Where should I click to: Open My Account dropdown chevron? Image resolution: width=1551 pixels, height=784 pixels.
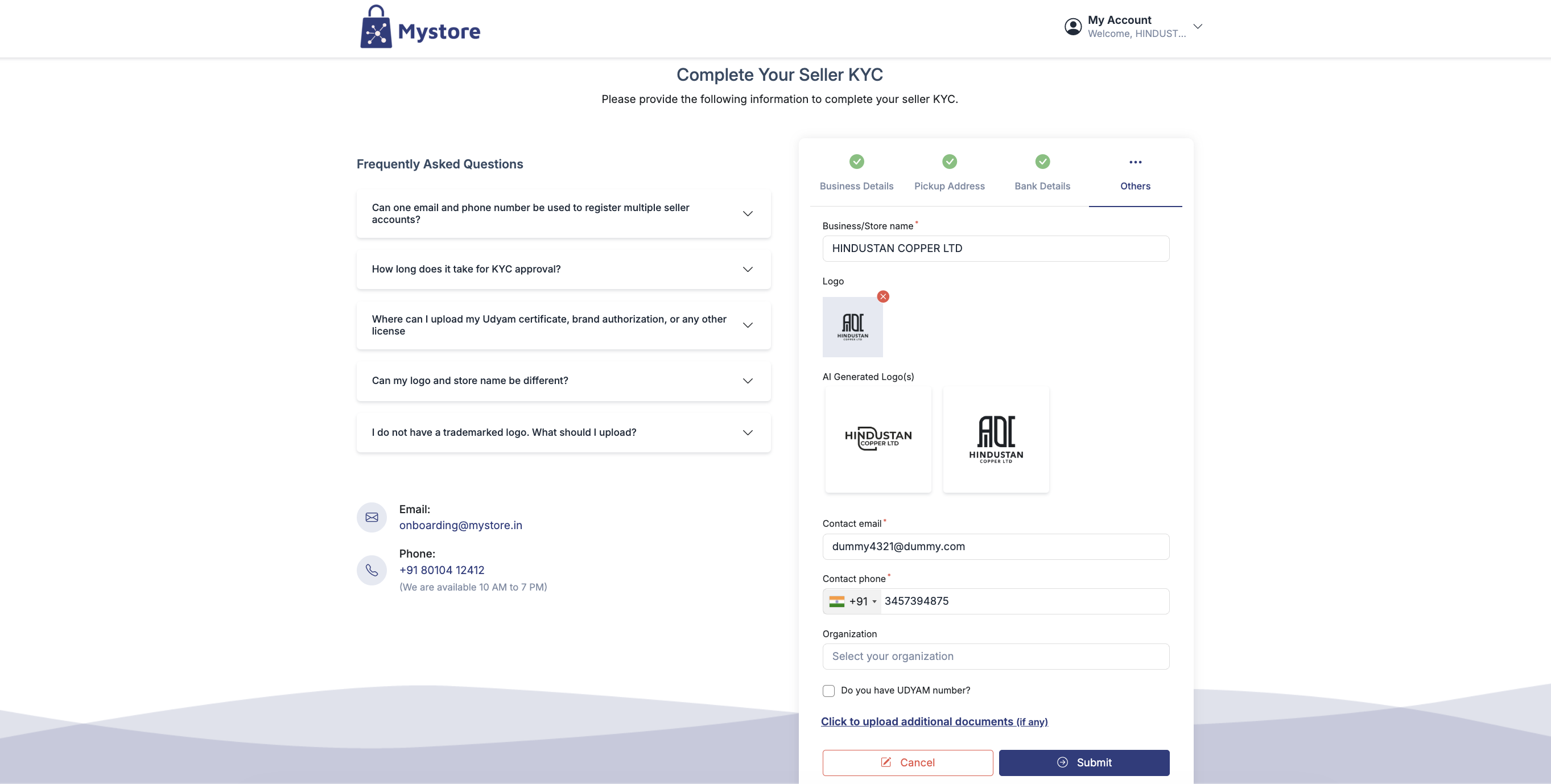(1197, 27)
